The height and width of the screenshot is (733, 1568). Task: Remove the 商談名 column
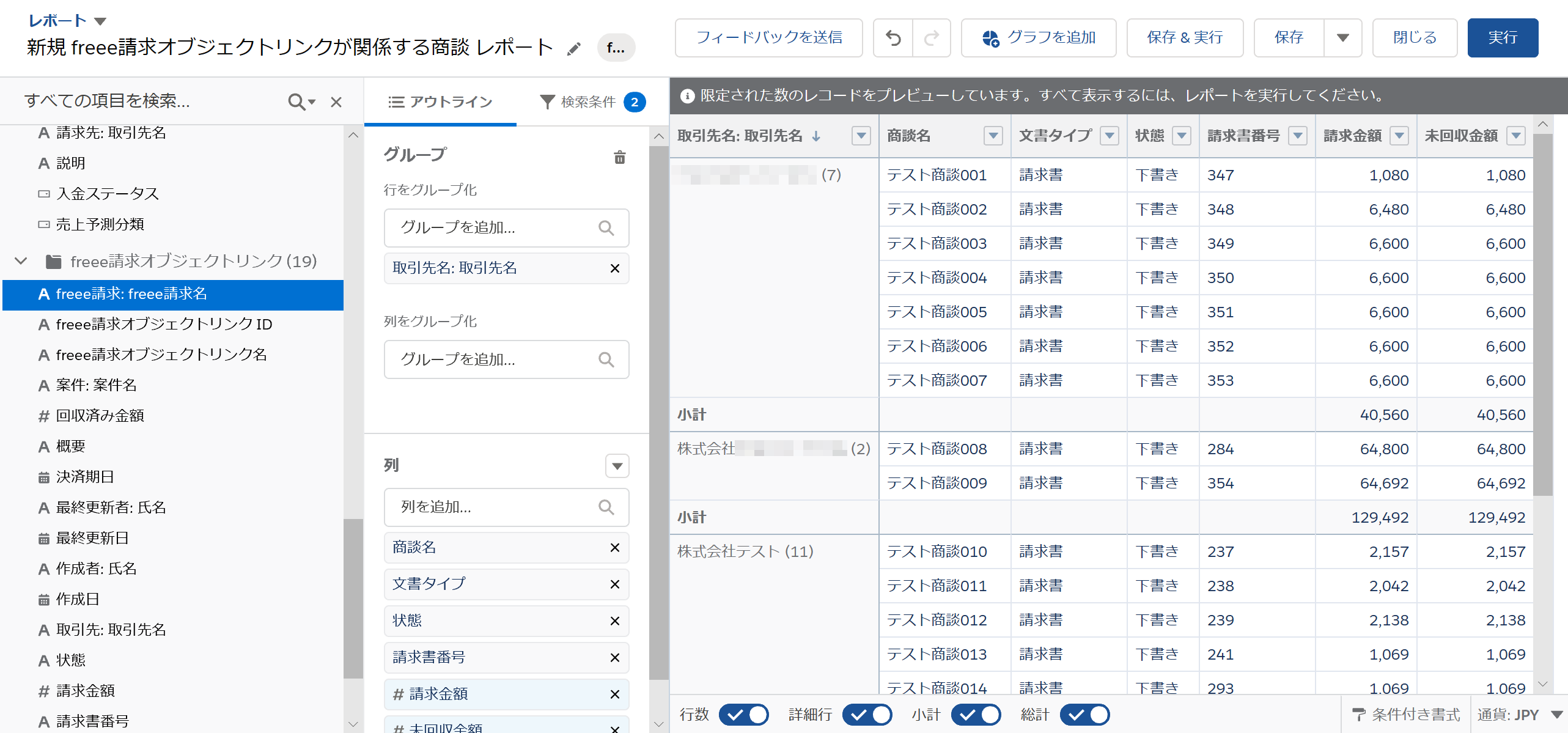[615, 548]
